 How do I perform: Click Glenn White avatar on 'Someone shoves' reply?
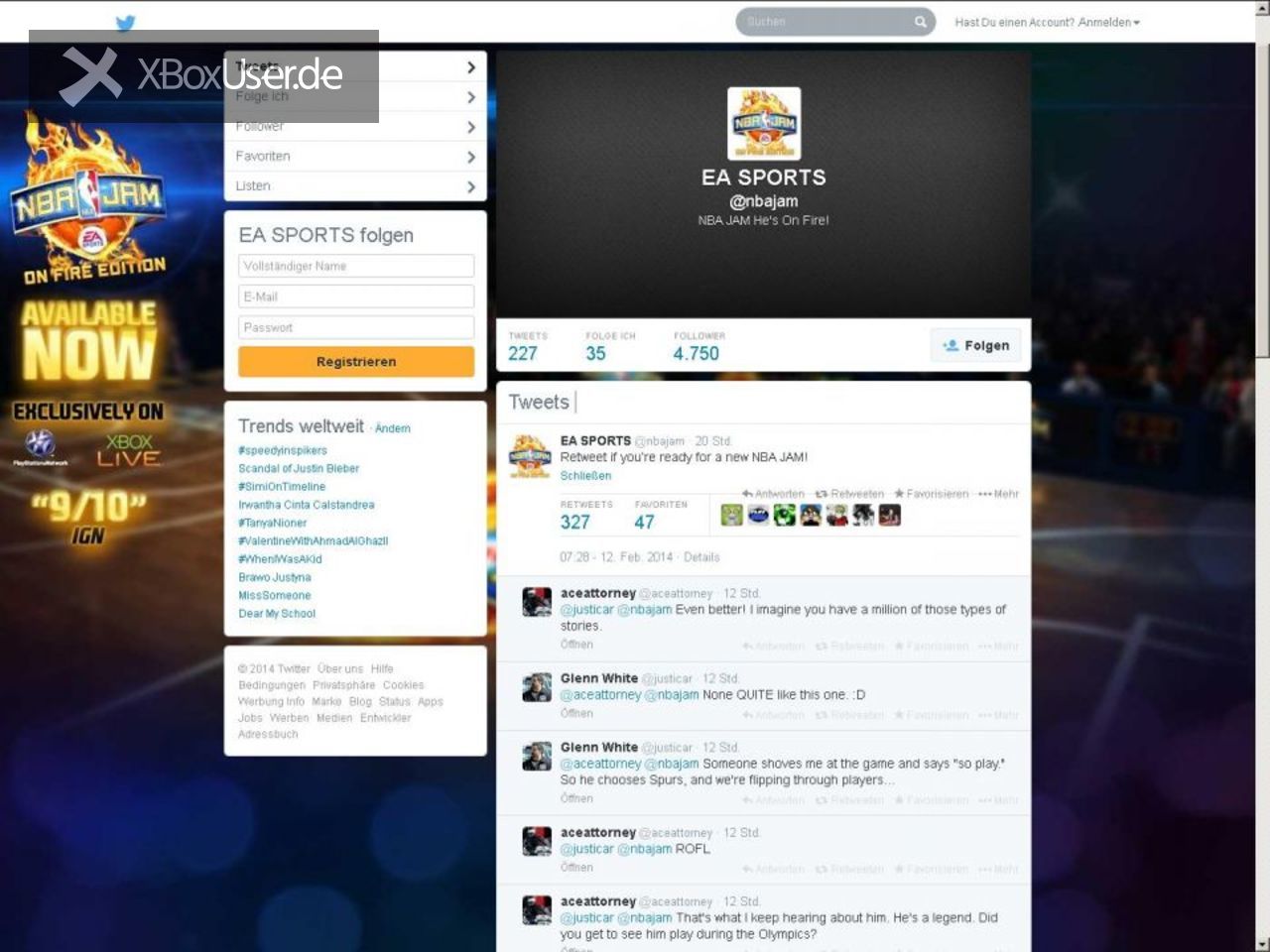(x=537, y=756)
